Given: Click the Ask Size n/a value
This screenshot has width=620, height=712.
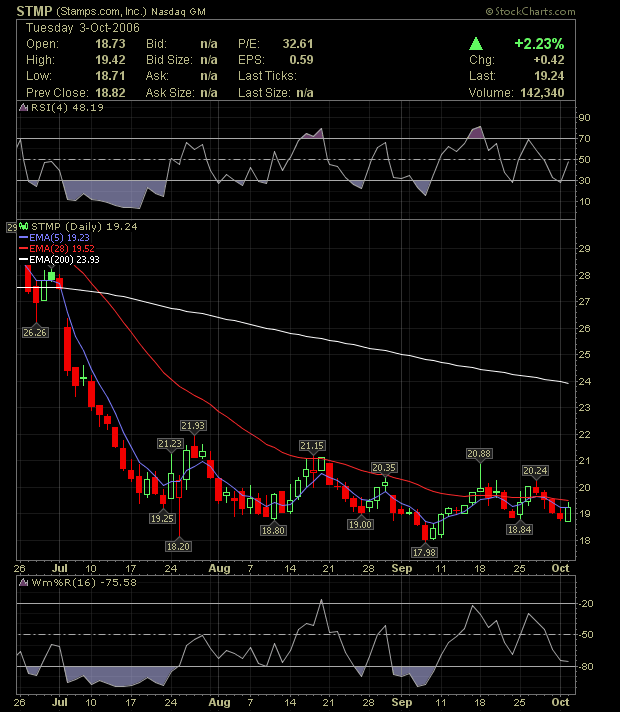Looking at the screenshot, I should click(x=208, y=93).
